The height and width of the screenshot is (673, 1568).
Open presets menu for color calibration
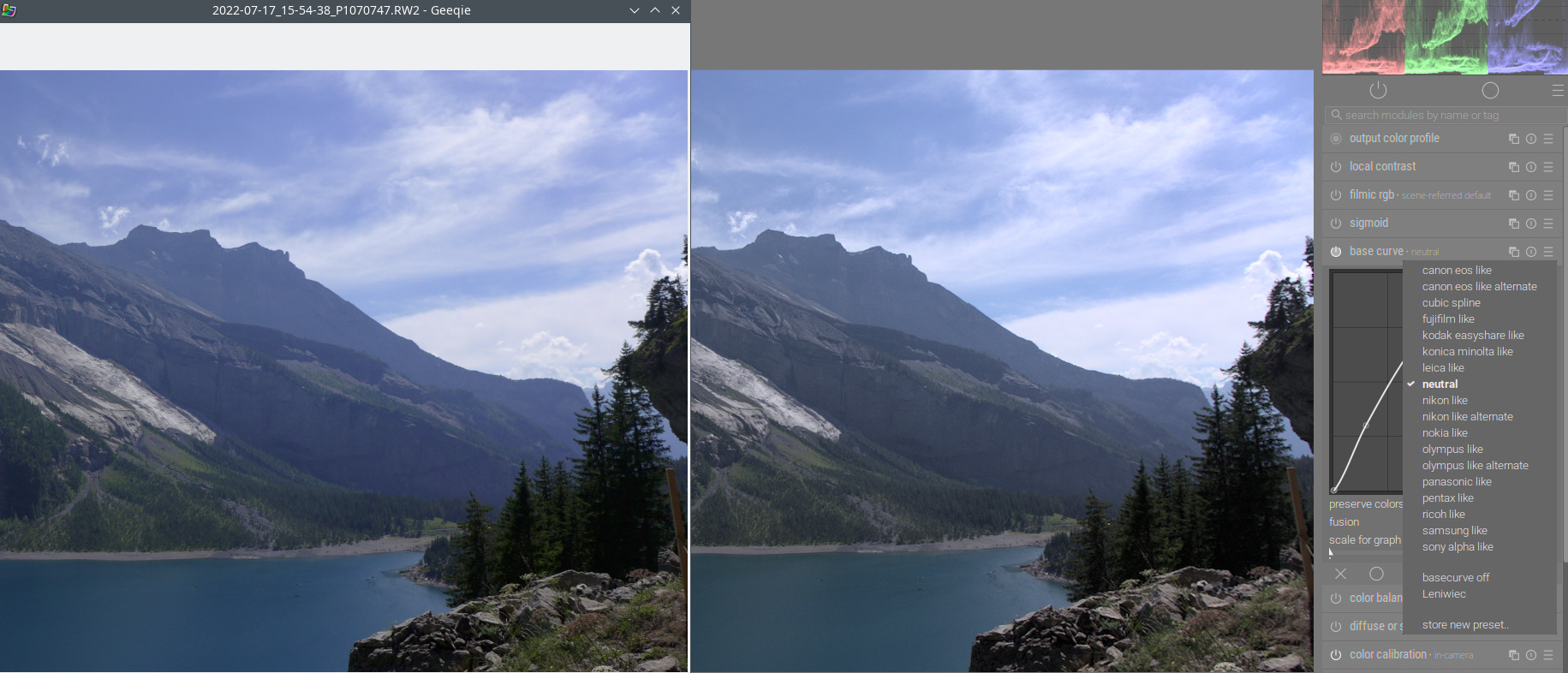[1548, 655]
